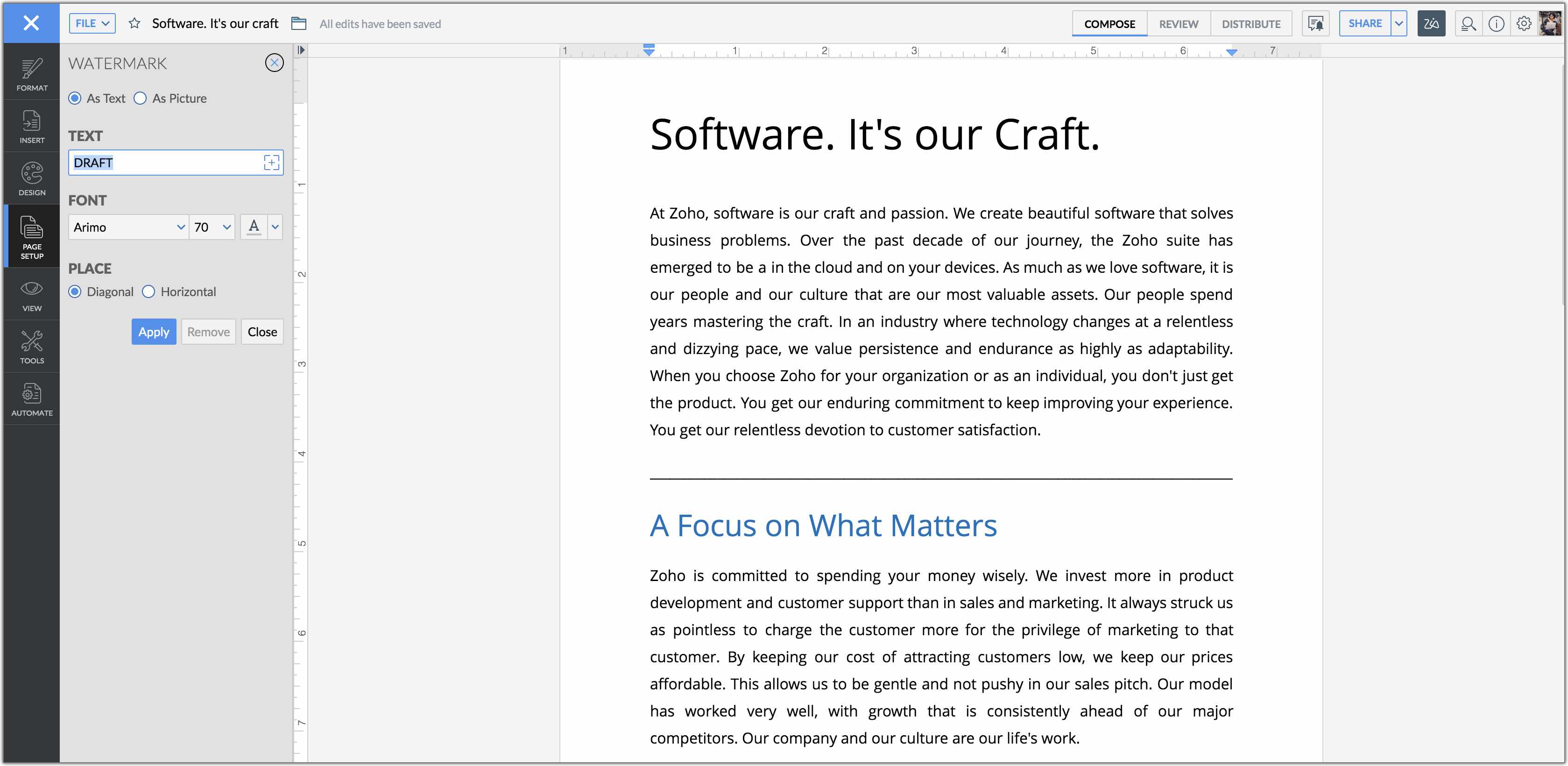The image size is (1568, 766).
Task: Close the Watermark panel with circled X
Action: coord(275,62)
